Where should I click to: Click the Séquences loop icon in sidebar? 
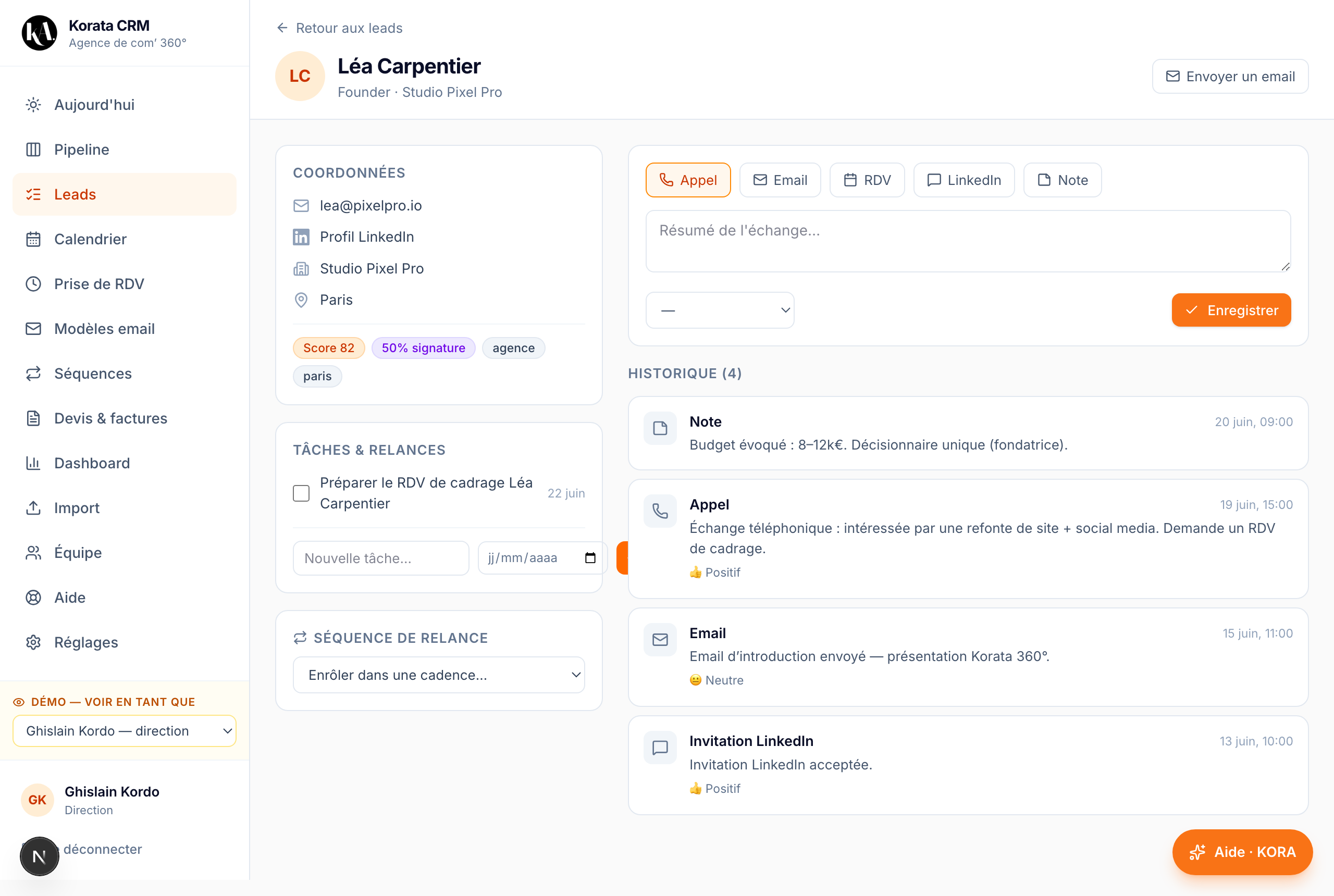[33, 374]
